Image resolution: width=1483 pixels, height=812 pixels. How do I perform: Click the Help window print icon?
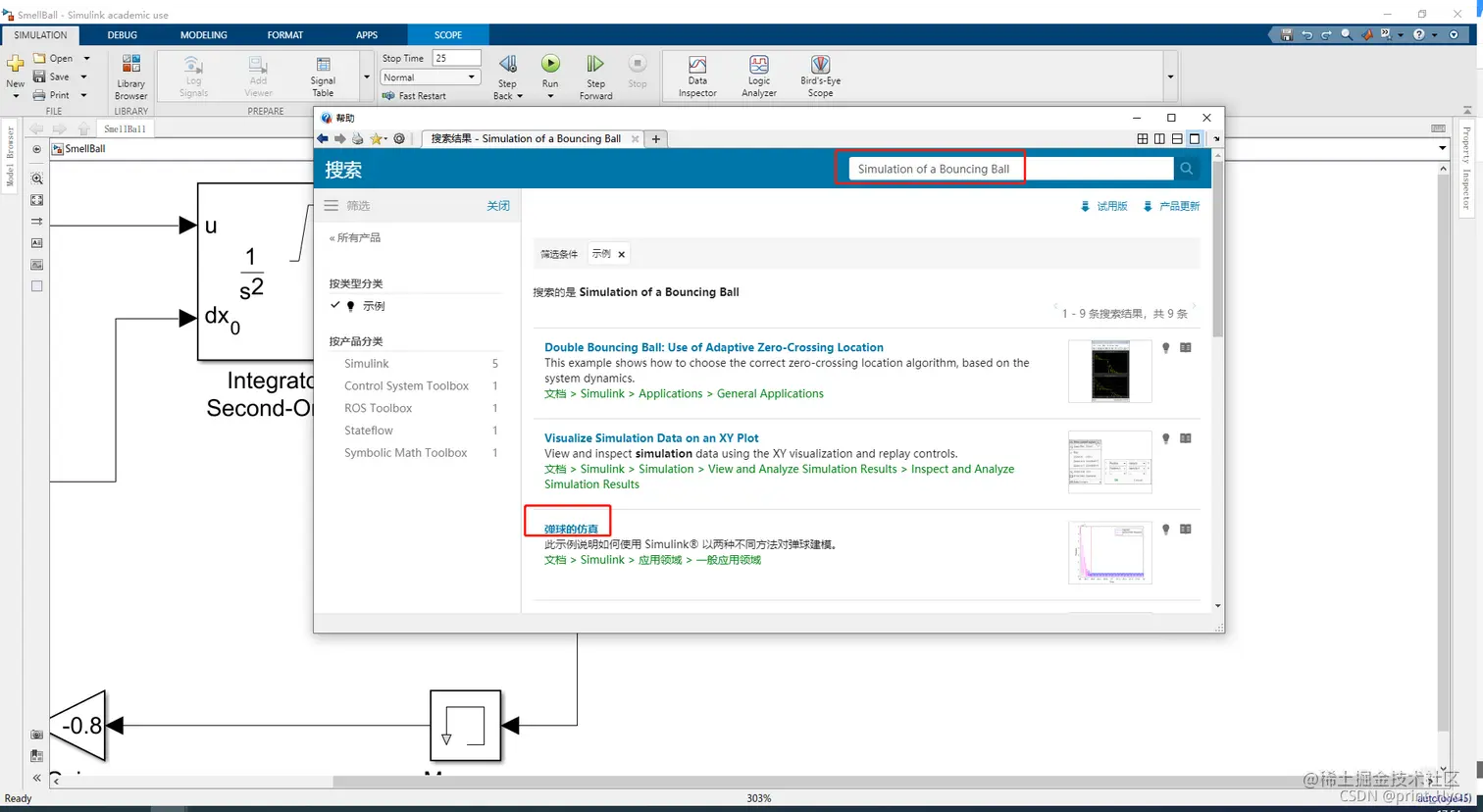point(357,138)
